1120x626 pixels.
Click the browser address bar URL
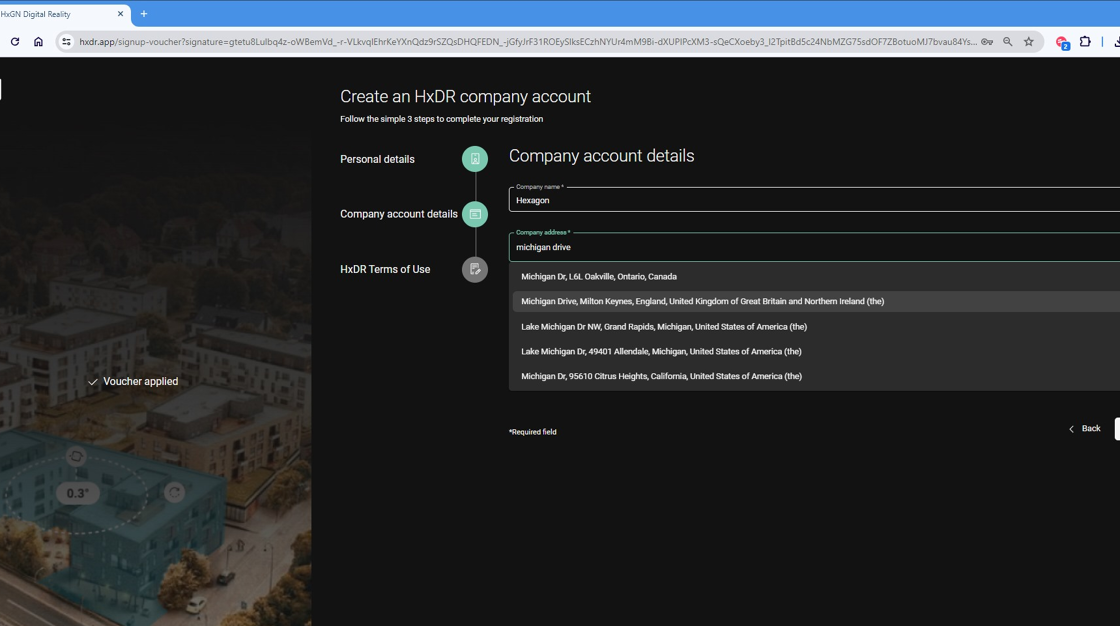[528, 41]
